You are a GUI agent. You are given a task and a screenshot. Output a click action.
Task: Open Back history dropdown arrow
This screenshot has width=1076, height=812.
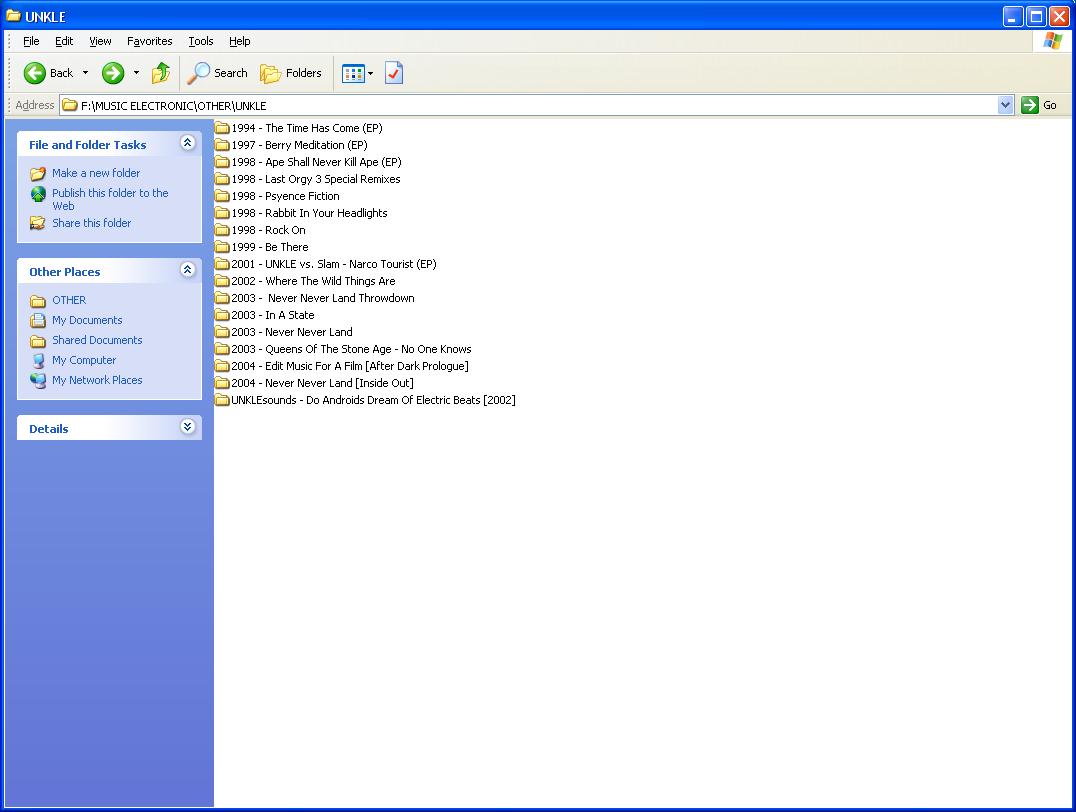point(85,73)
